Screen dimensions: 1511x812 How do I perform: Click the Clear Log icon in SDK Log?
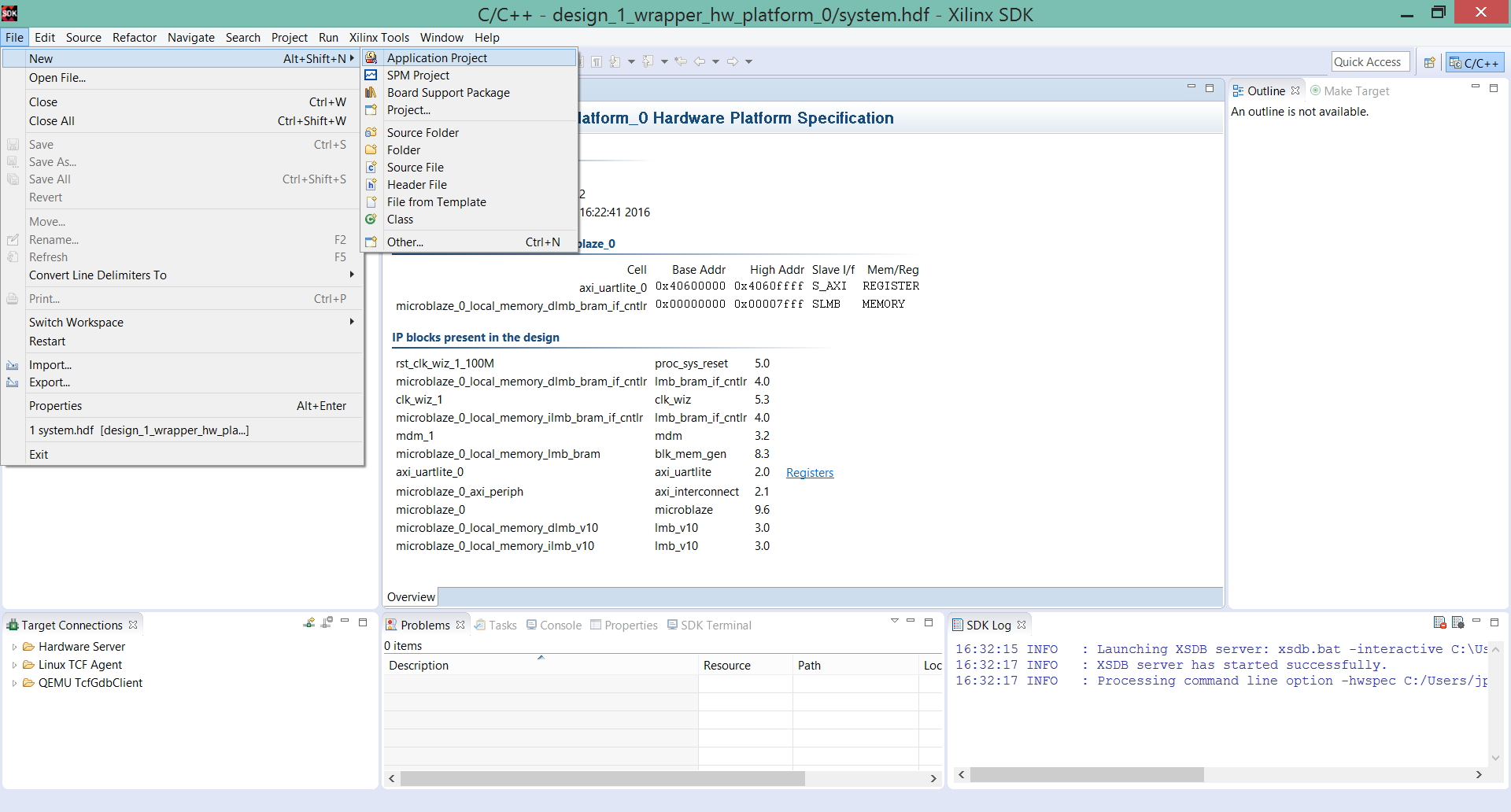coord(1439,622)
